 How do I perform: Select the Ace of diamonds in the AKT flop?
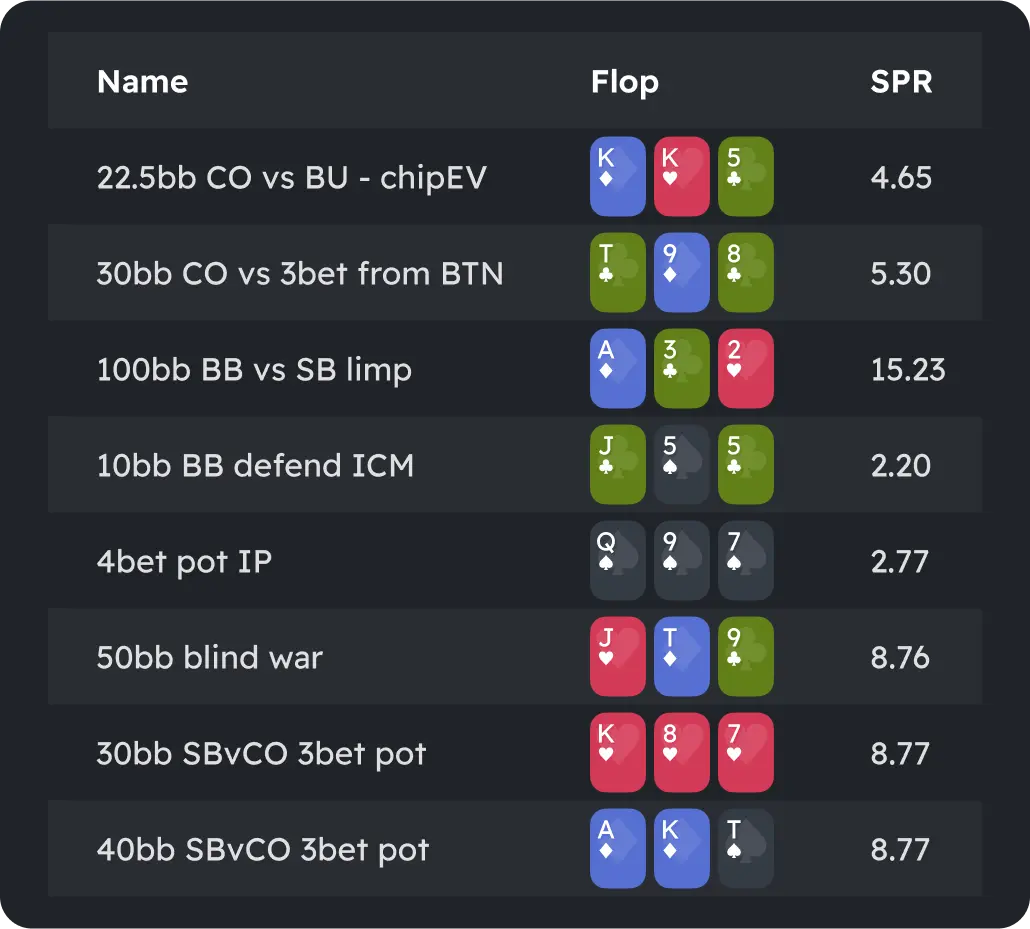tap(617, 849)
